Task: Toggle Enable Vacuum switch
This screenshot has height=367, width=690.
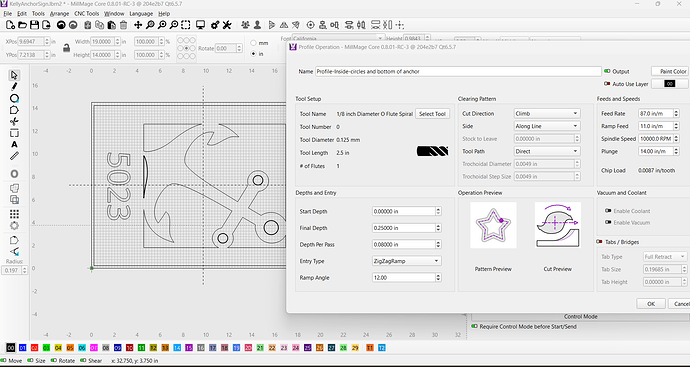Action: (x=608, y=222)
